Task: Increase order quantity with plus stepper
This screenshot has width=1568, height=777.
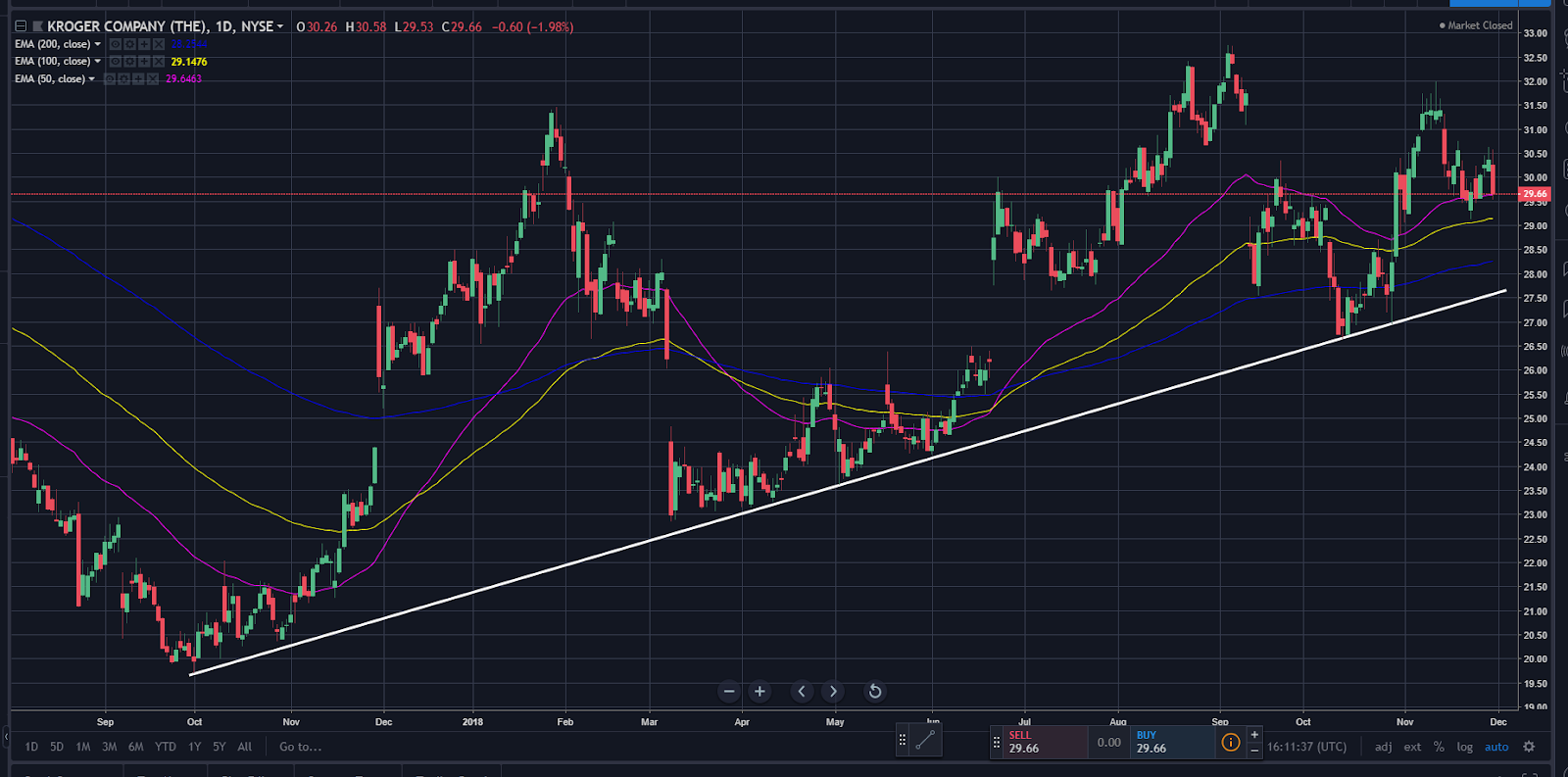Action: (x=1254, y=734)
